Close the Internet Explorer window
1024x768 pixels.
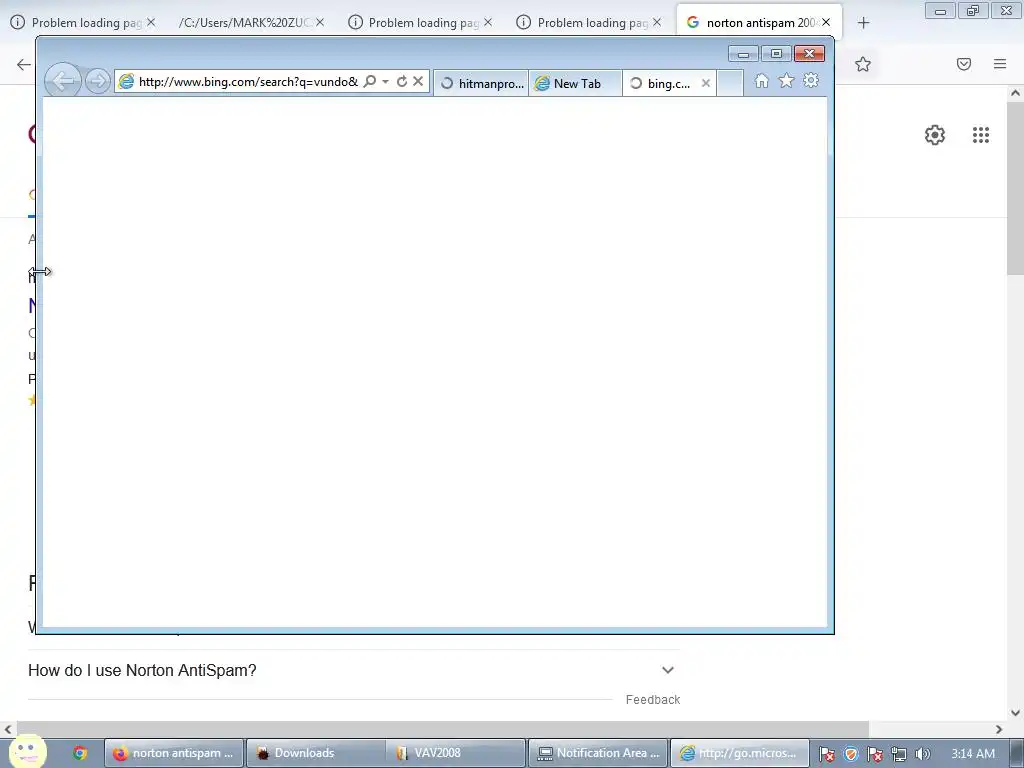809,54
